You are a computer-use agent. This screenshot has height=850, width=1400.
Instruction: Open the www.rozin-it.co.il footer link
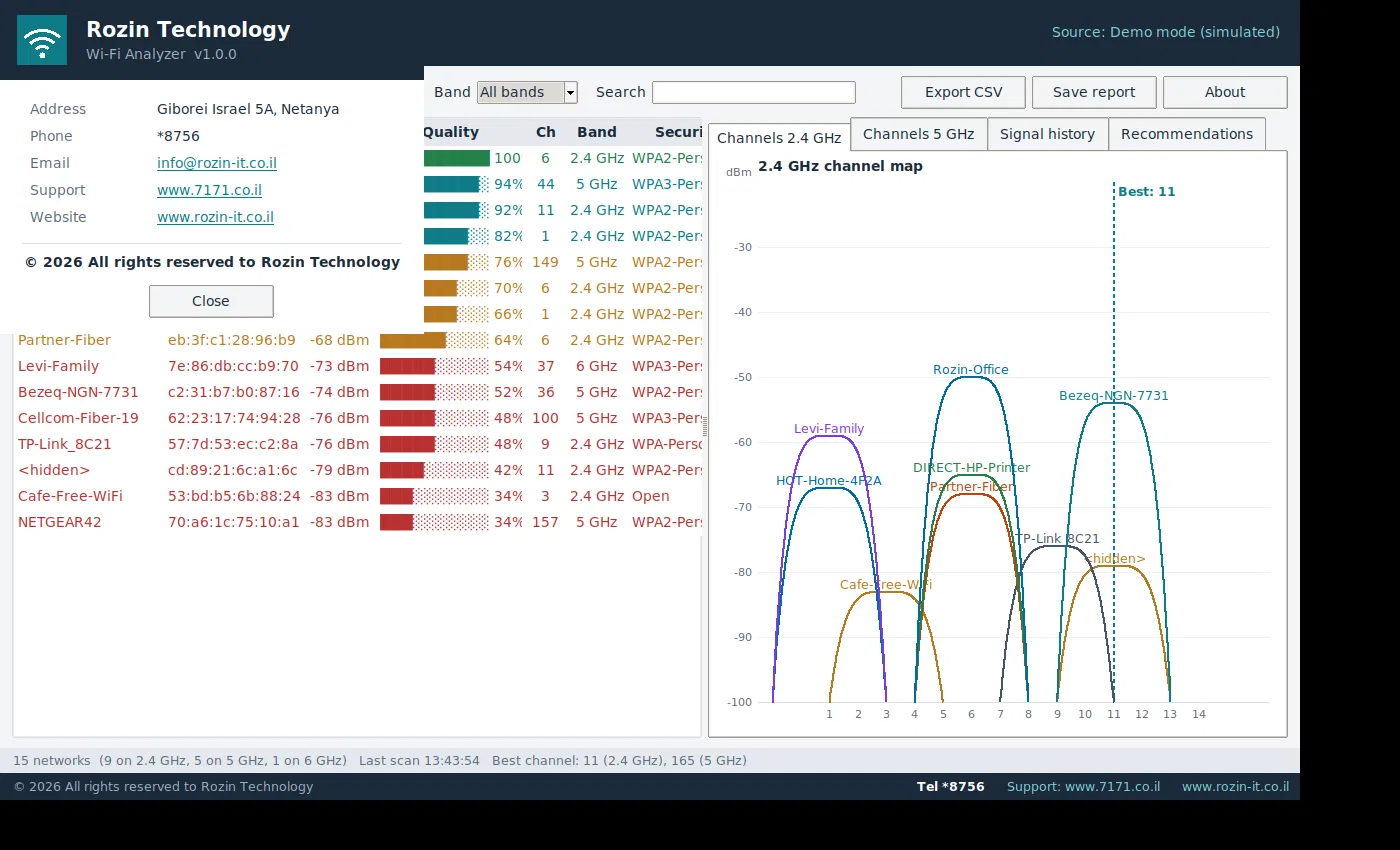coord(1235,787)
